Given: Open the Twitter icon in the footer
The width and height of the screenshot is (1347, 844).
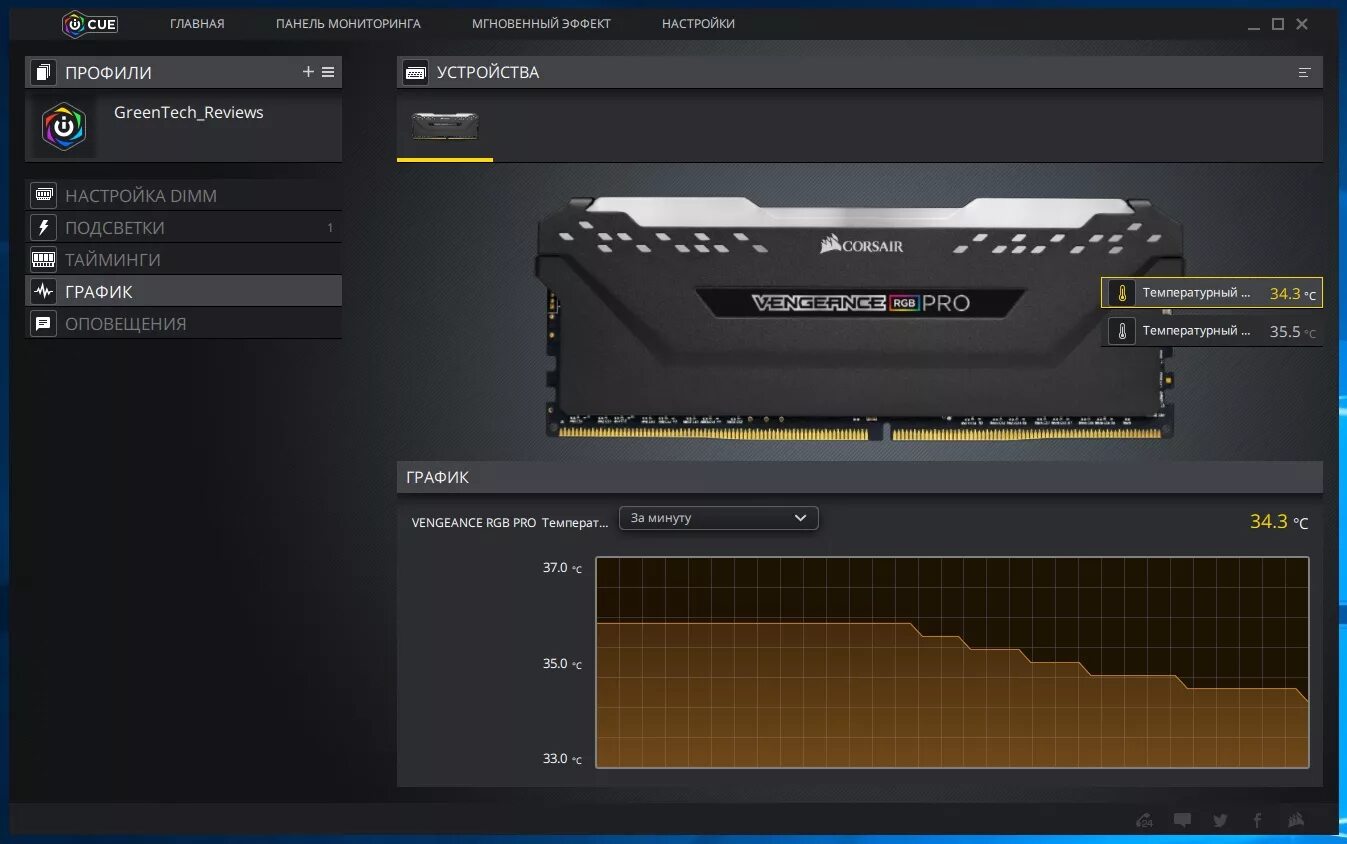Looking at the screenshot, I should [x=1219, y=820].
